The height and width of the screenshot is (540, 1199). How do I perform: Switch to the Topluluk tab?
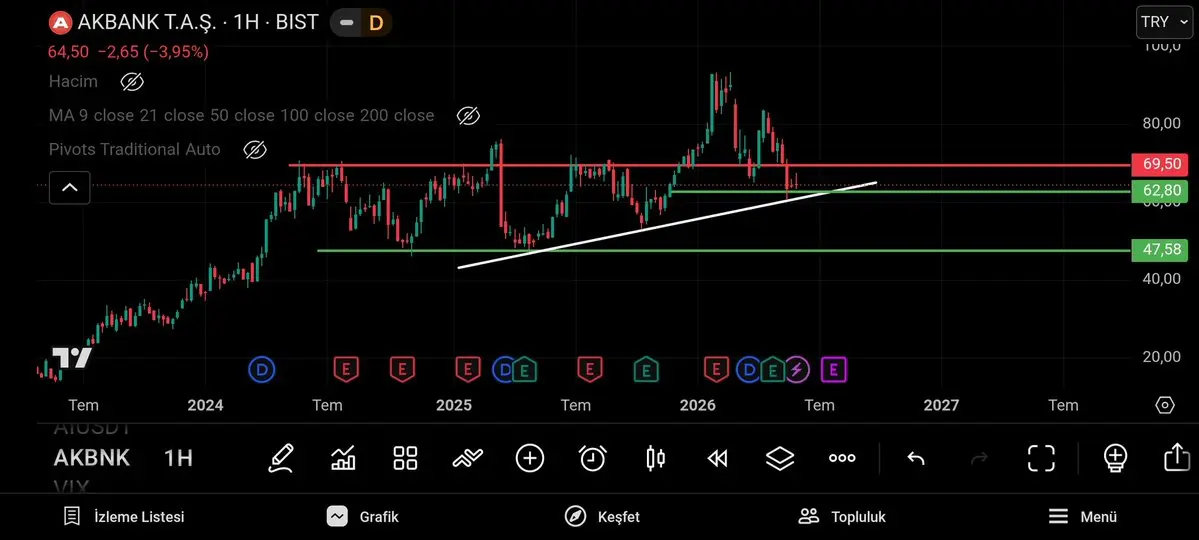(x=842, y=516)
